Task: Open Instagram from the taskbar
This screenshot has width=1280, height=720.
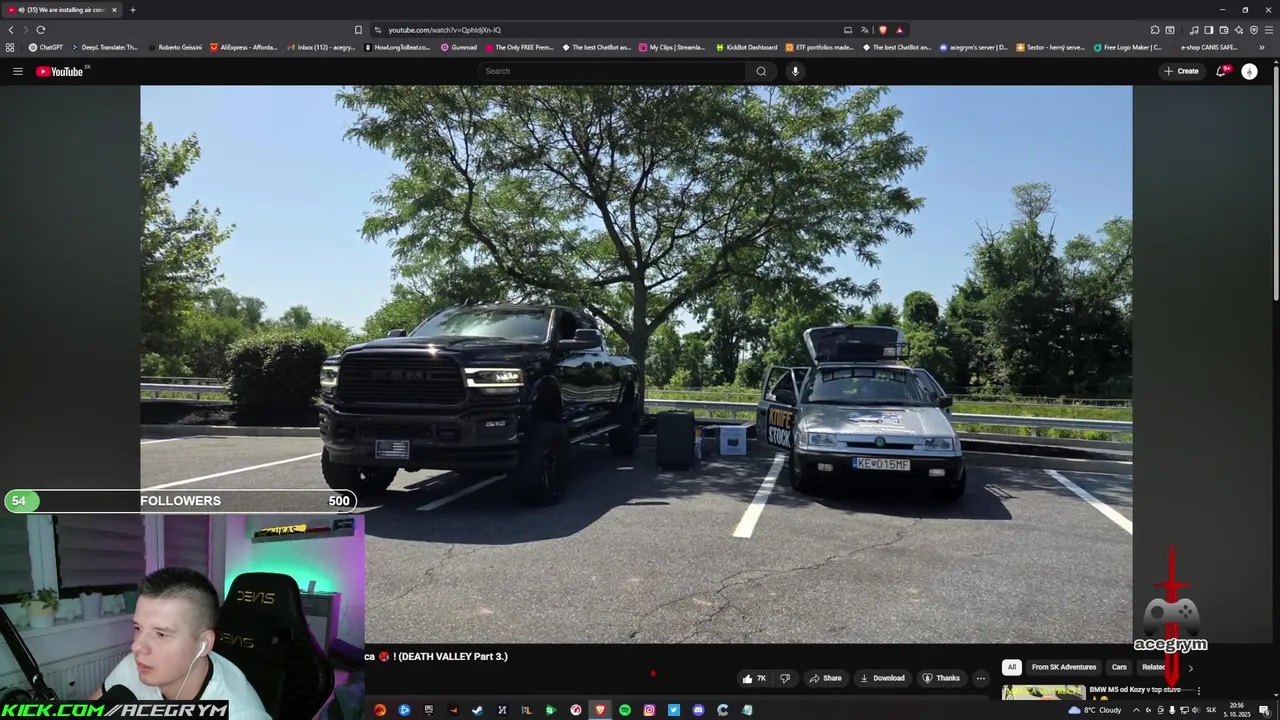Action: pos(649,710)
